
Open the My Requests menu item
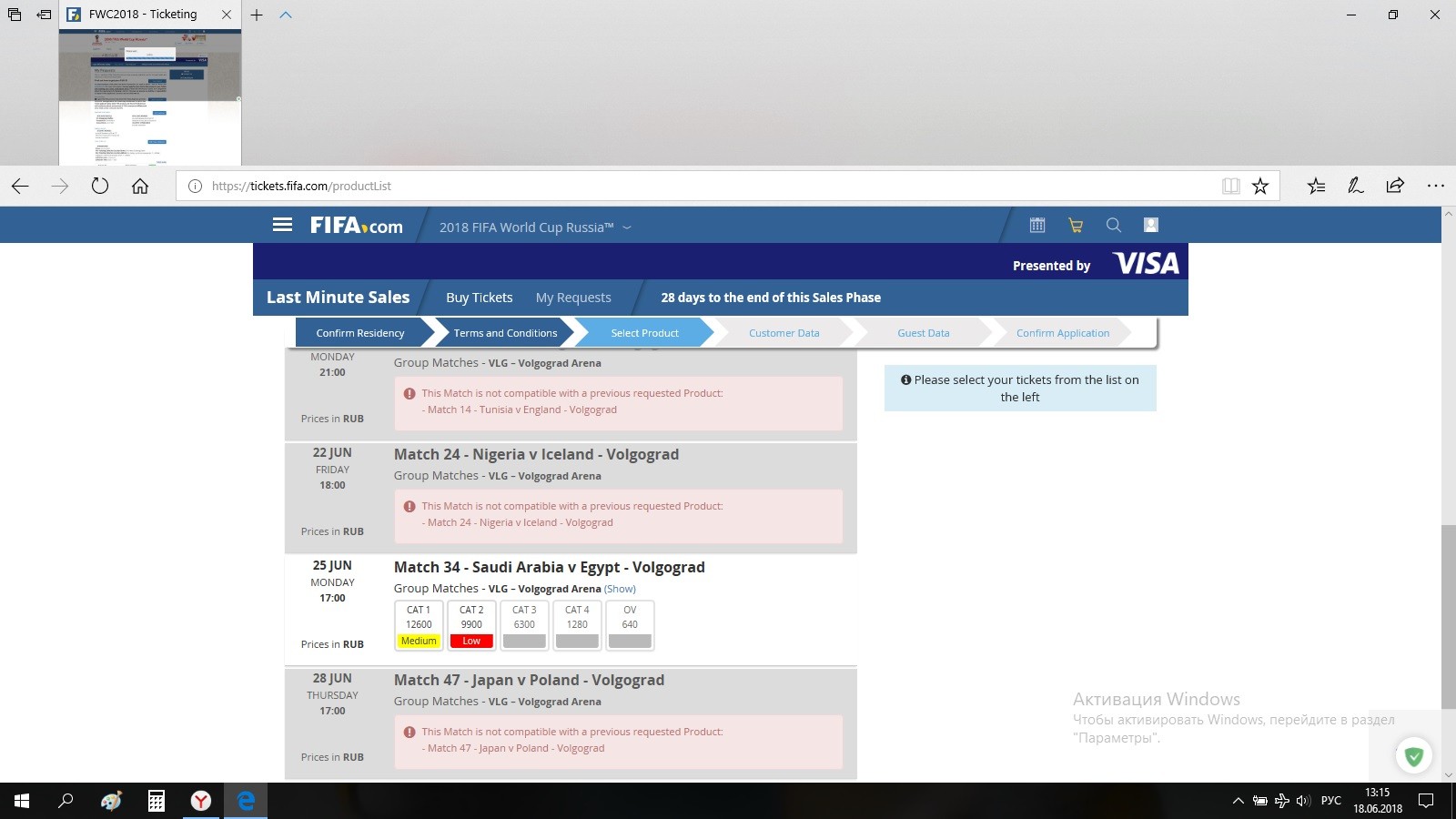[573, 298]
